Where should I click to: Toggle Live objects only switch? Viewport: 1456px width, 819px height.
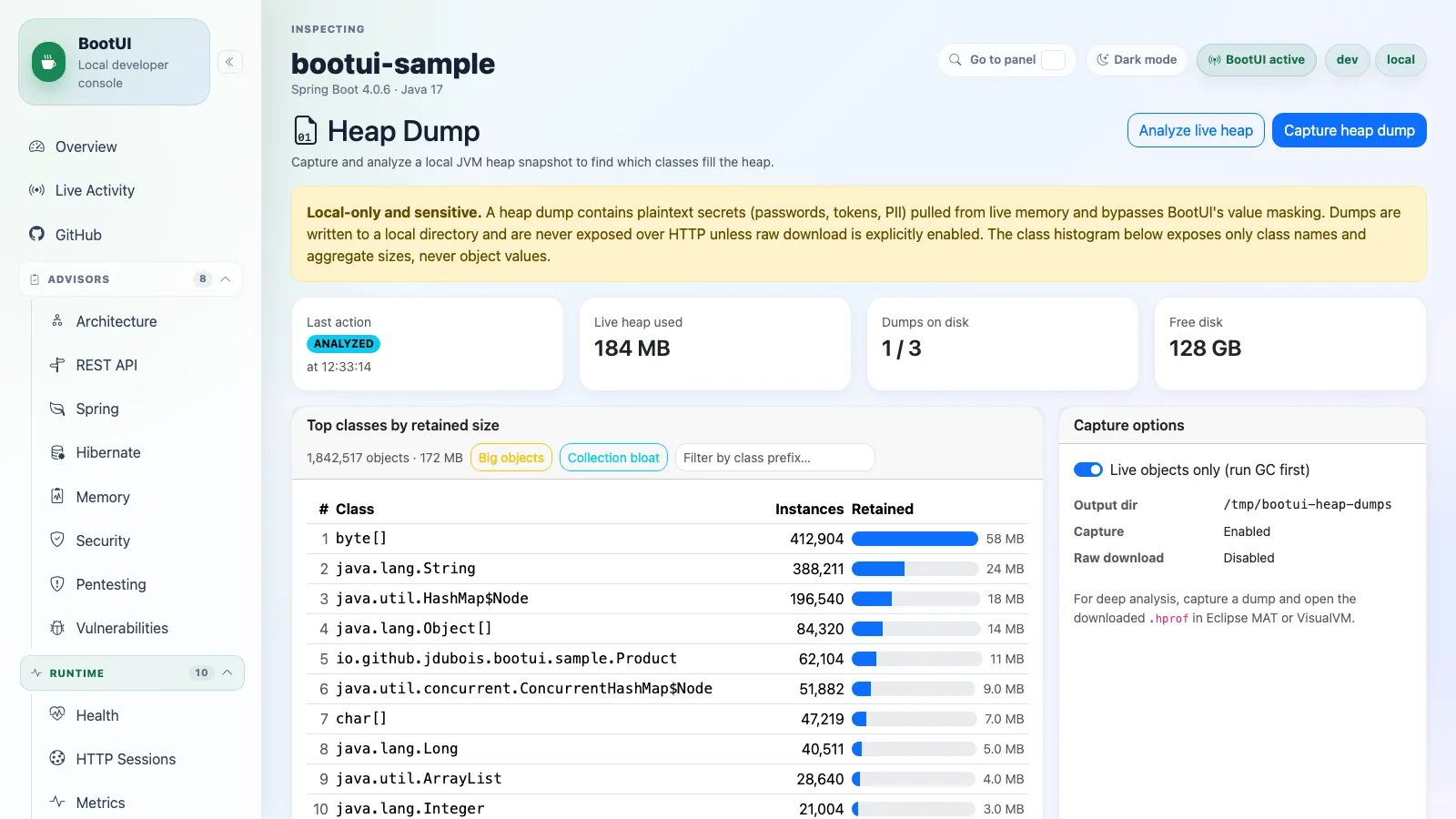[x=1088, y=470]
